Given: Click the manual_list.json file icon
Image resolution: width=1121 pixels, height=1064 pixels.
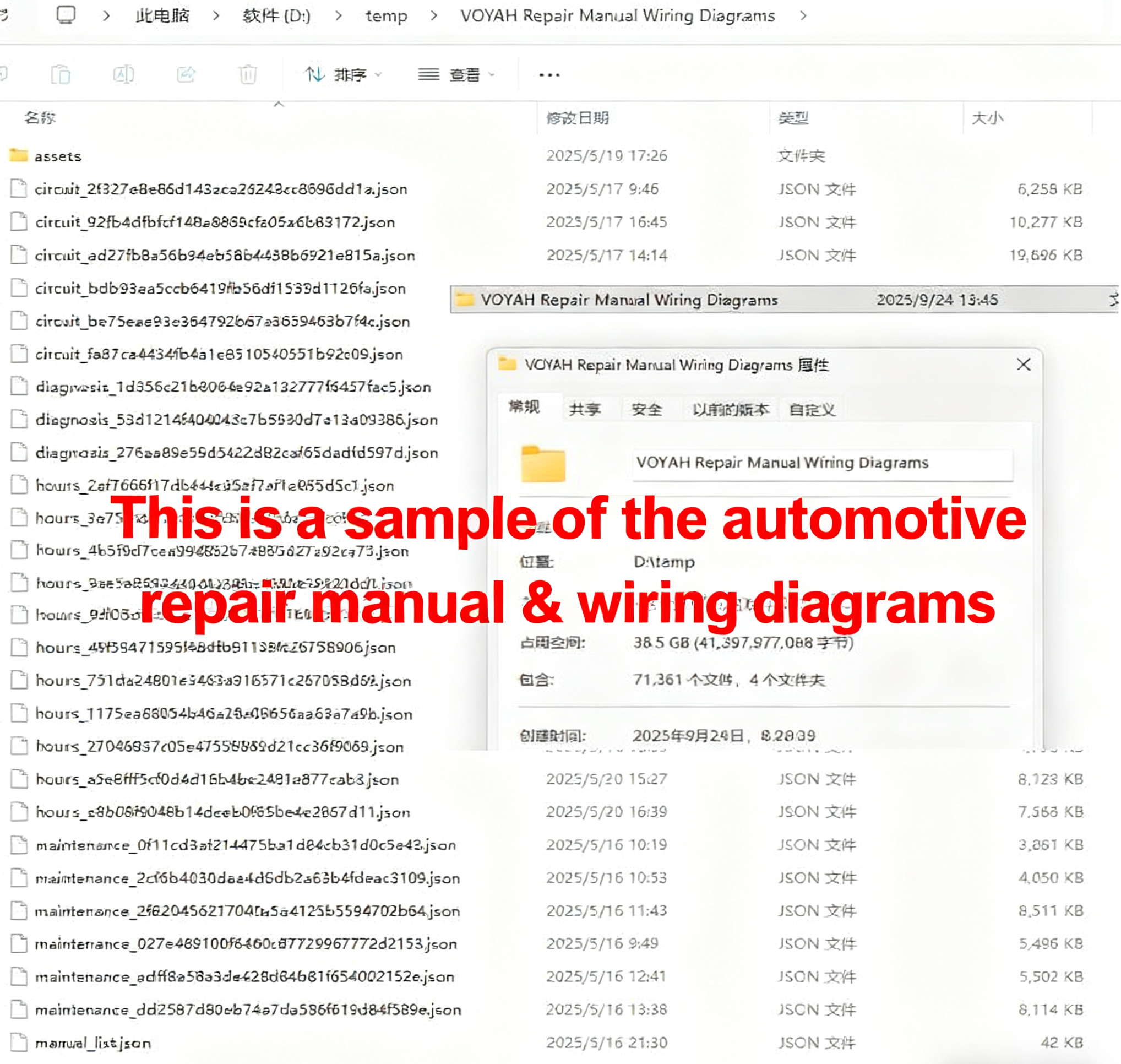Looking at the screenshot, I should coord(19,1042).
